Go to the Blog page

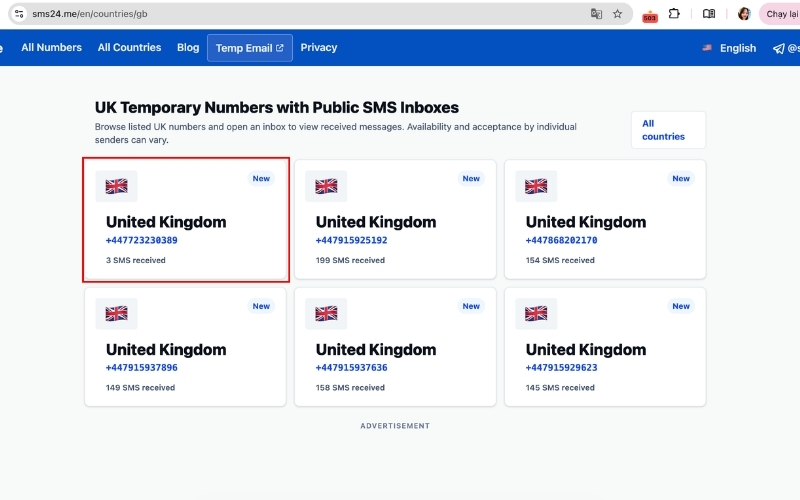click(188, 47)
